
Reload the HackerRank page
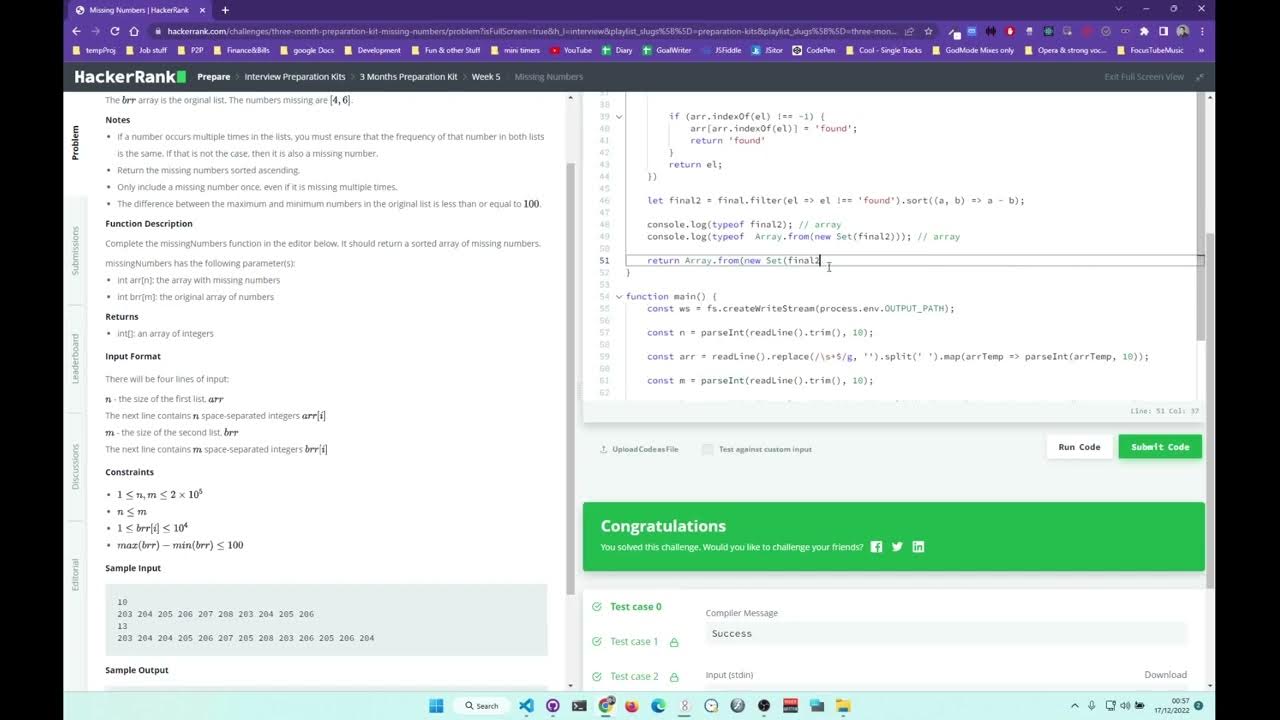115,31
